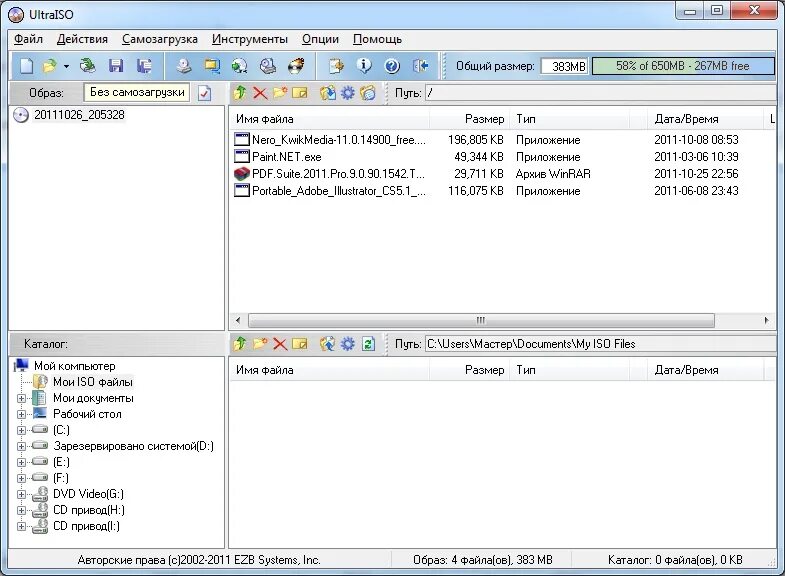The height and width of the screenshot is (576, 785).
Task: Open the Инструменты menu
Action: [x=249, y=39]
